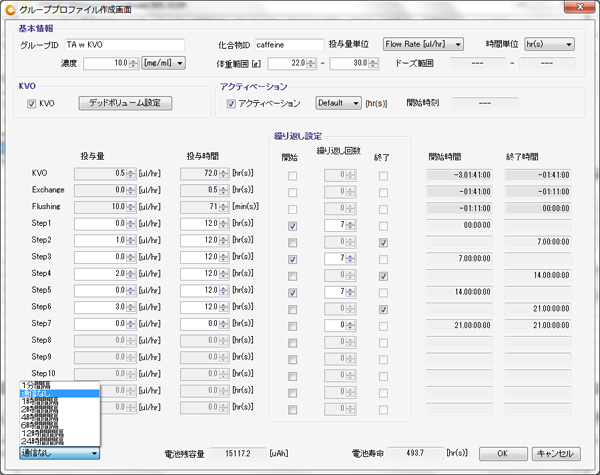Click the 体重範囲 maximum 30.0 field

(x=349, y=63)
